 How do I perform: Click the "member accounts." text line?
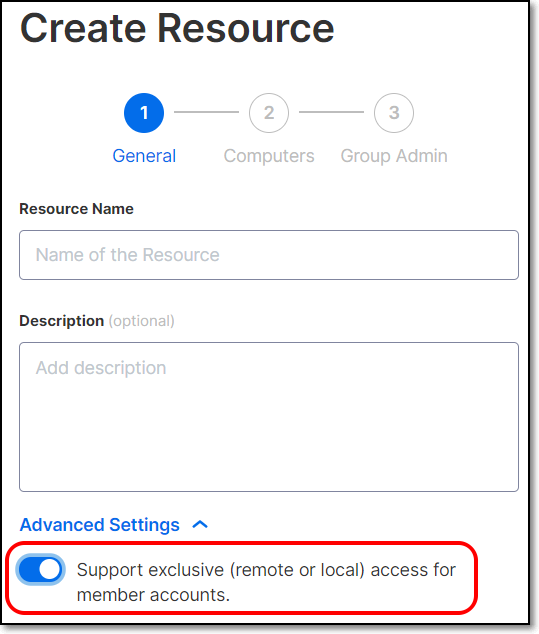[x=153, y=595]
